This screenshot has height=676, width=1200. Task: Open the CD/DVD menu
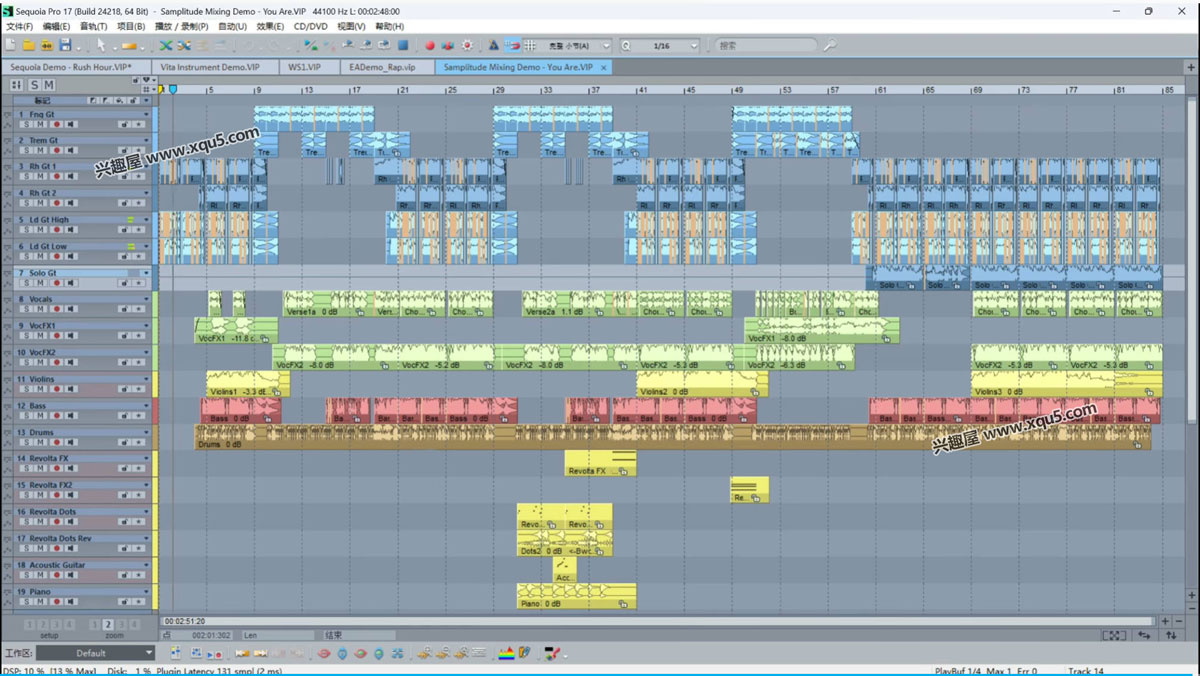(x=310, y=26)
